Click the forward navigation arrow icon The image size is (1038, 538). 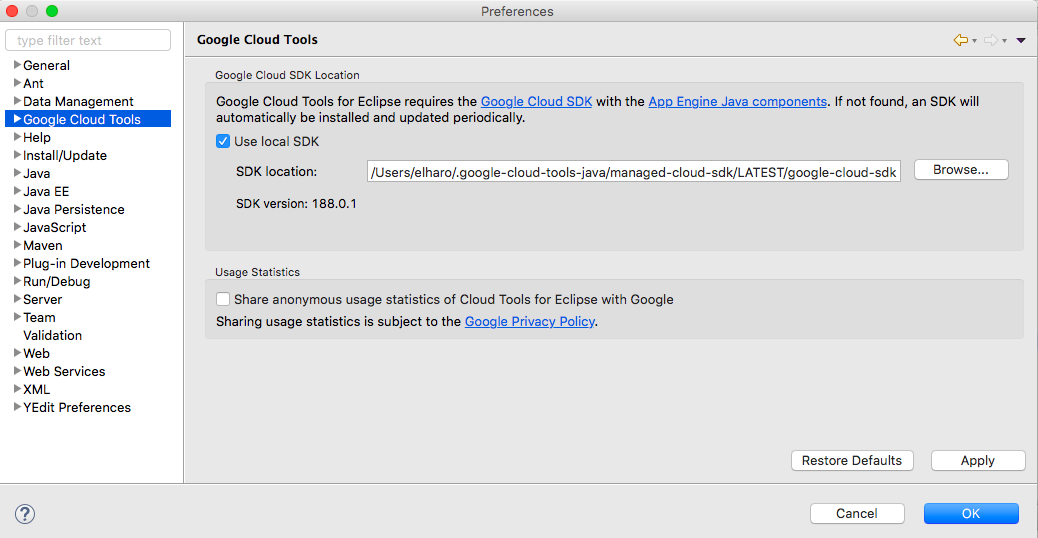(990, 40)
